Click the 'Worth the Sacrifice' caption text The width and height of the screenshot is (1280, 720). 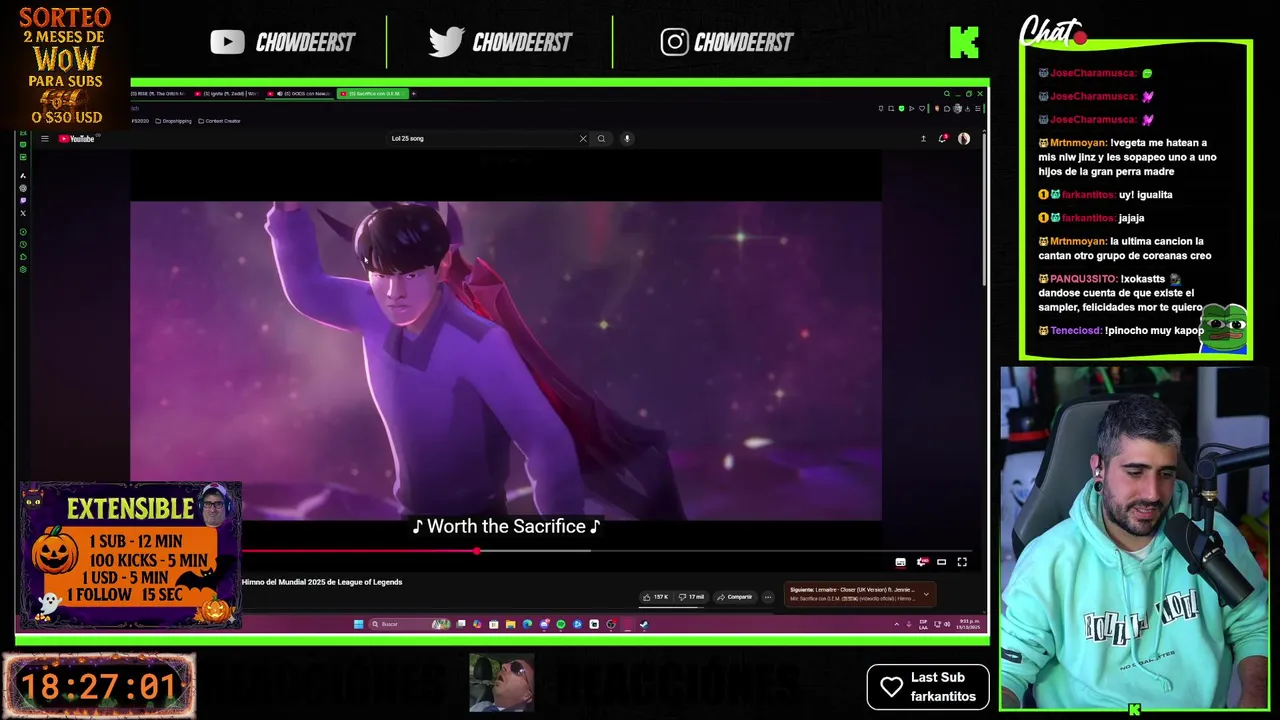click(506, 526)
